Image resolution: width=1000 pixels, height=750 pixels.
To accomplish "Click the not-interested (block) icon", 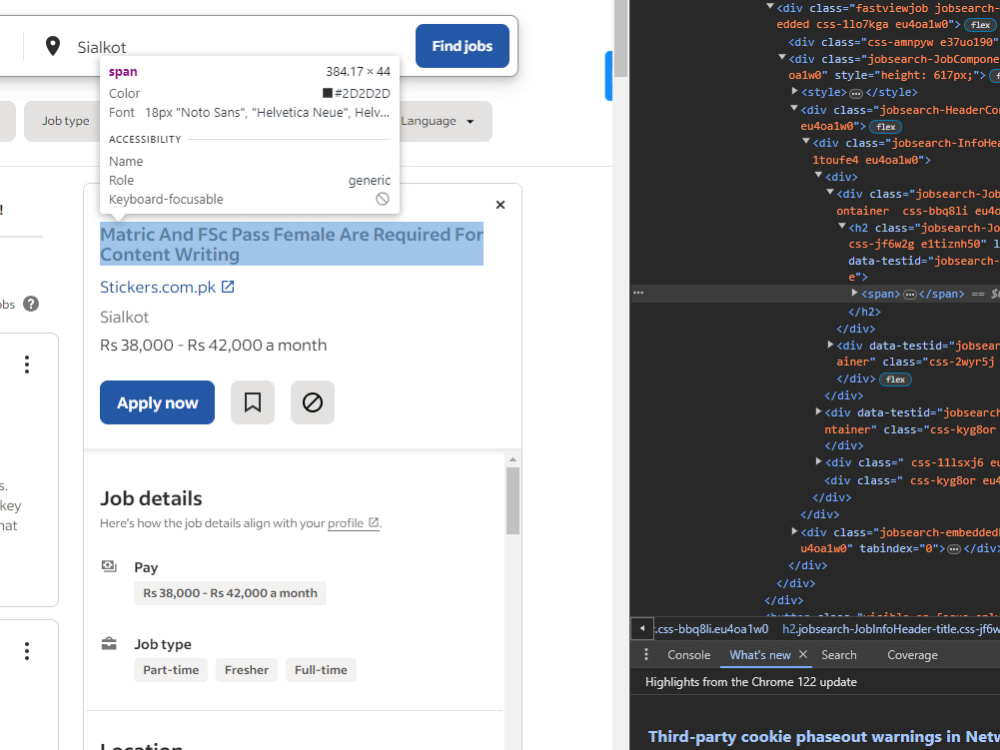I will tap(312, 402).
